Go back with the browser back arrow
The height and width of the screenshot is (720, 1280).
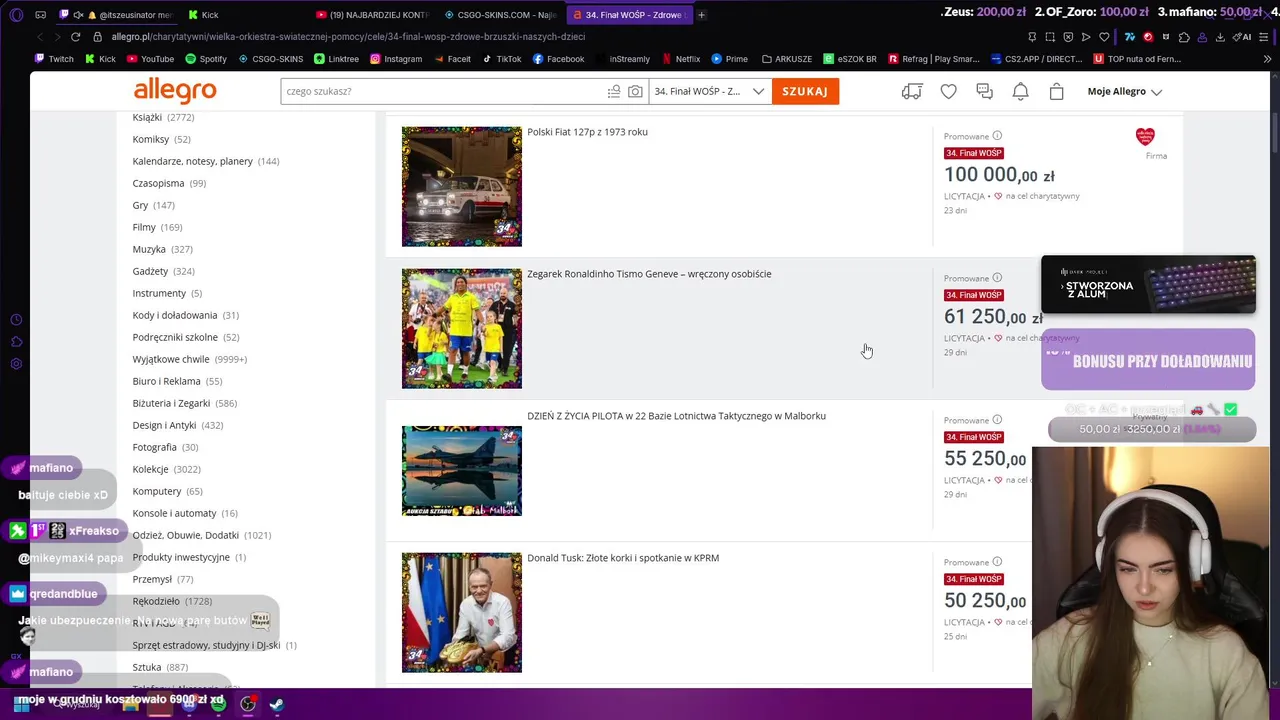click(x=40, y=37)
